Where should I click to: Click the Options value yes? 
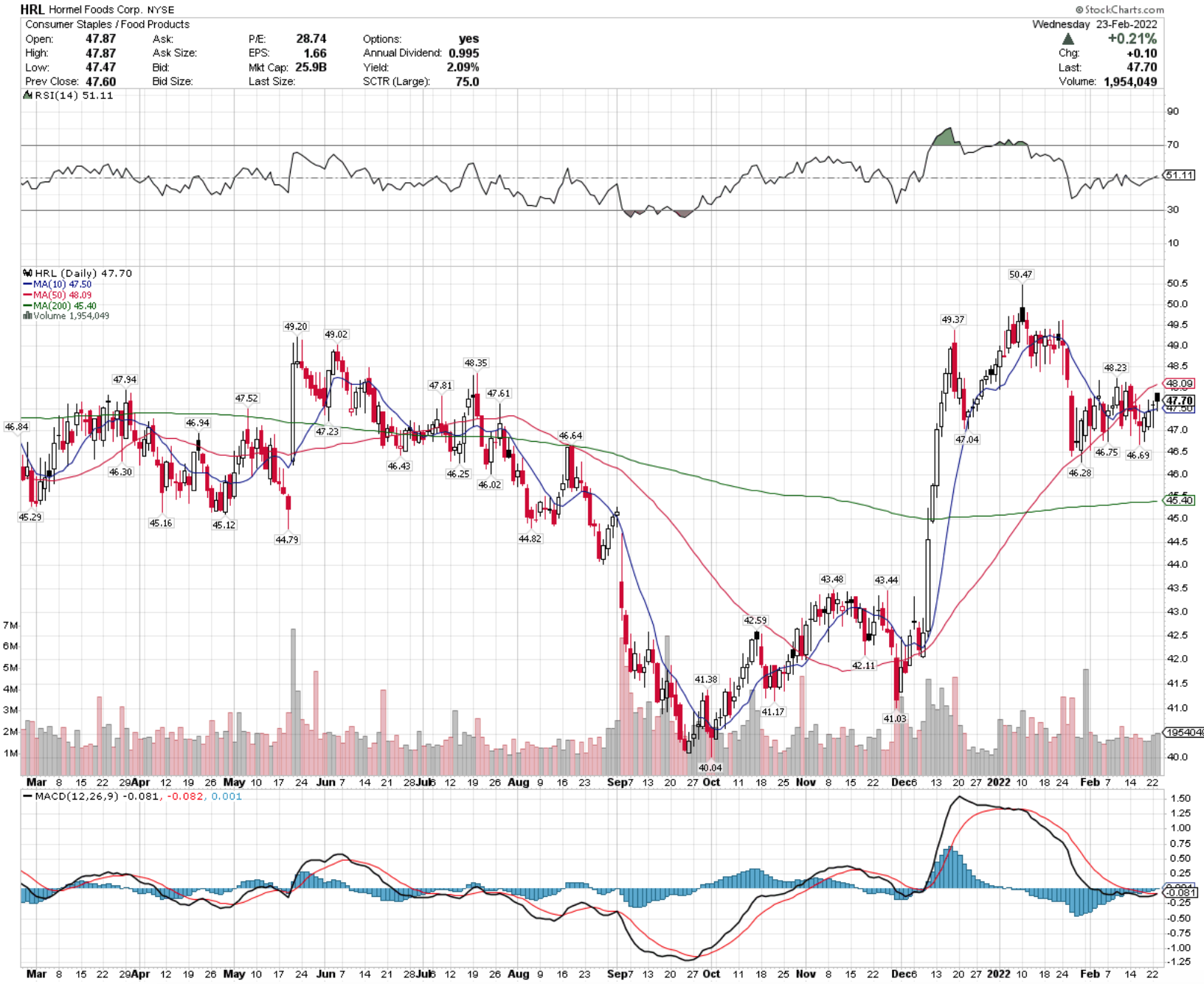click(x=468, y=38)
